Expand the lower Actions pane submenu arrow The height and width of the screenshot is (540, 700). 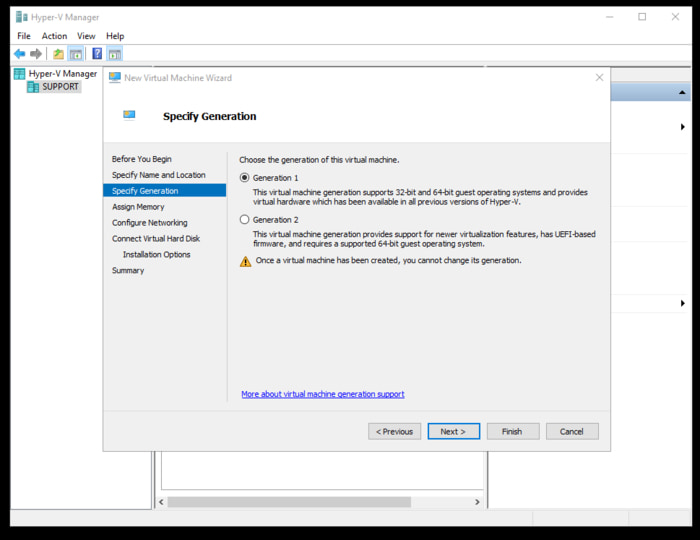683,303
